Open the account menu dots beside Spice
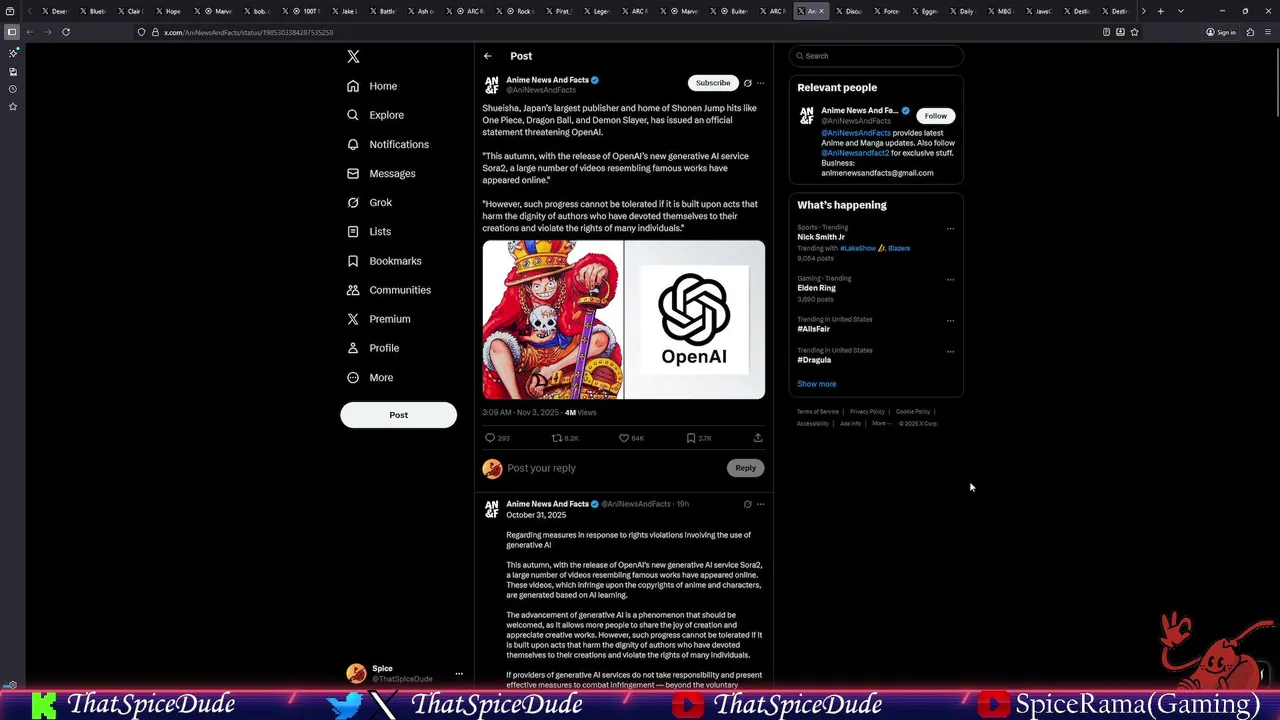The width and height of the screenshot is (1280, 720). pos(459,674)
